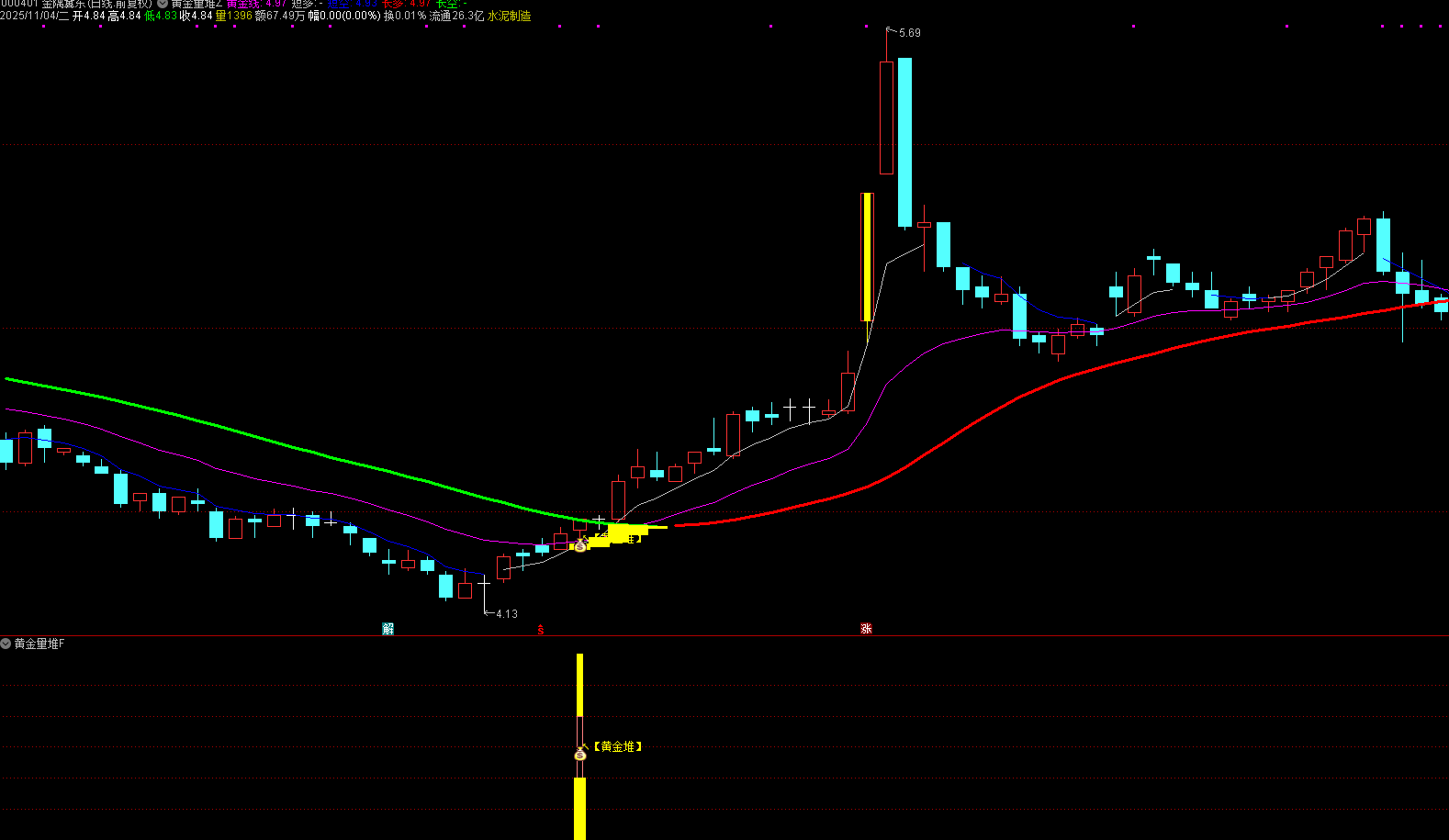This screenshot has height=840, width=1449.
Task: Click the low price 低4.83
Action: pos(161,16)
